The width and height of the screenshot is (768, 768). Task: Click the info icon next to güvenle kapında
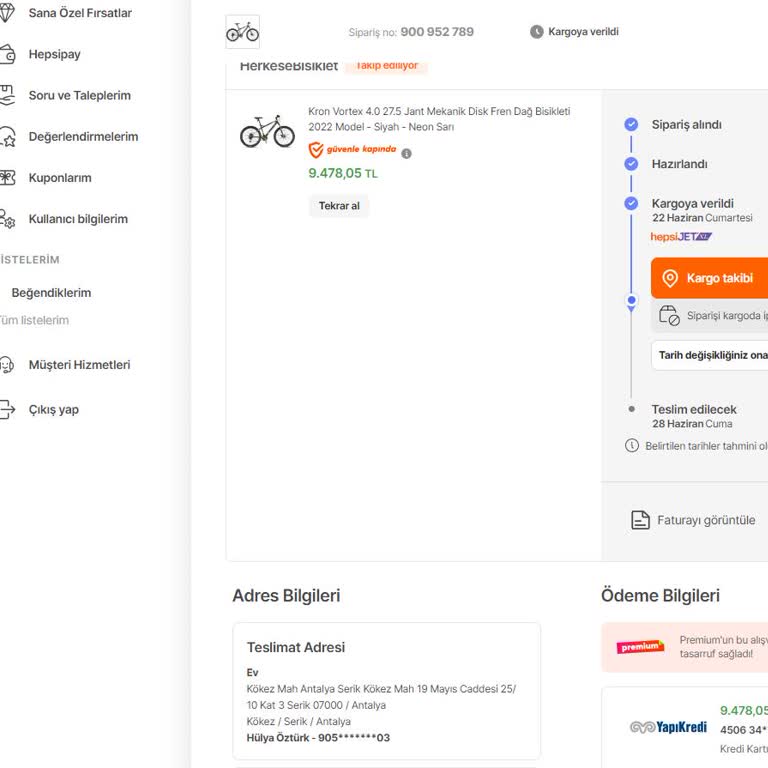click(x=406, y=153)
